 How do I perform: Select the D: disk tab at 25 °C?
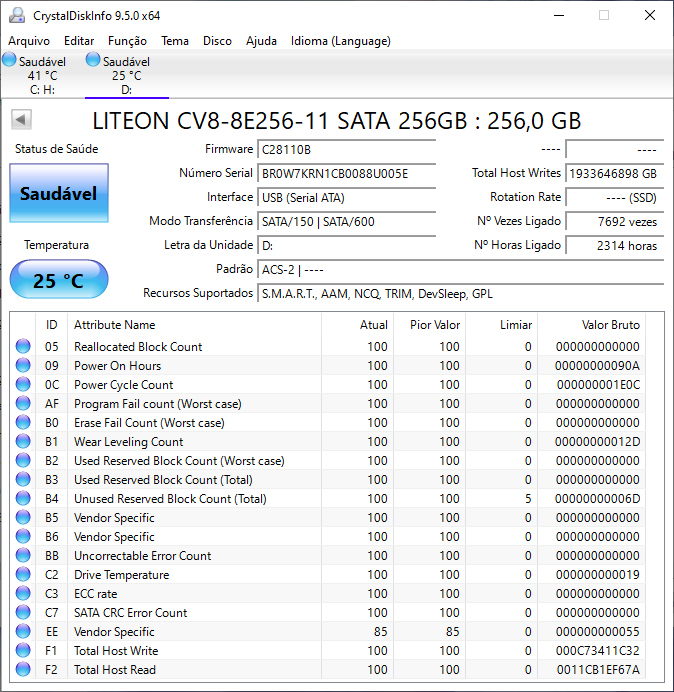(x=126, y=75)
